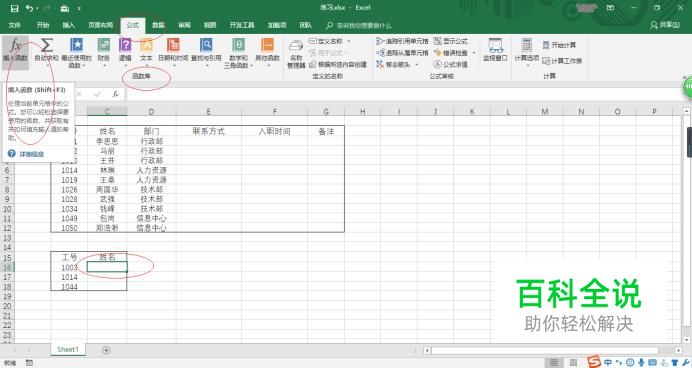Expand the 移去箭头 dropdown arrow
Viewport: 692px width, 368px height.
click(x=416, y=64)
